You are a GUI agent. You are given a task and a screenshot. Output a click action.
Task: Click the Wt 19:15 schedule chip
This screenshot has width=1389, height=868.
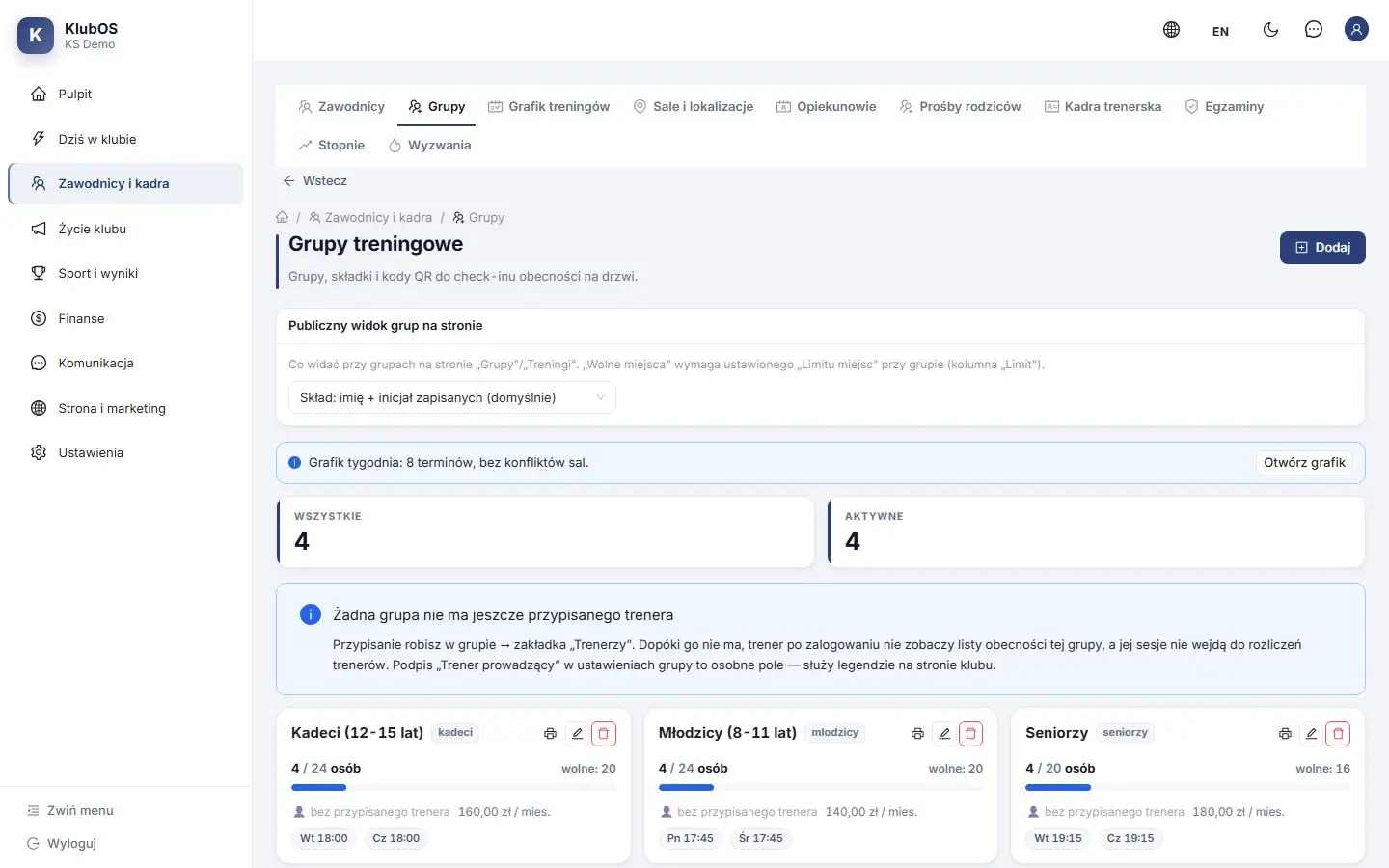point(1058,838)
